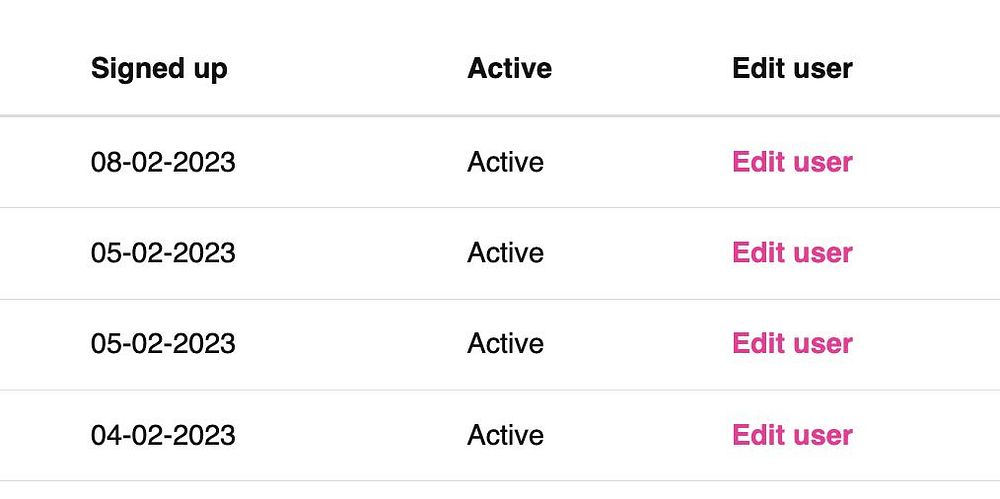Select the 04-02-2023 signup date cell
The image size is (1000, 499).
pos(163,435)
